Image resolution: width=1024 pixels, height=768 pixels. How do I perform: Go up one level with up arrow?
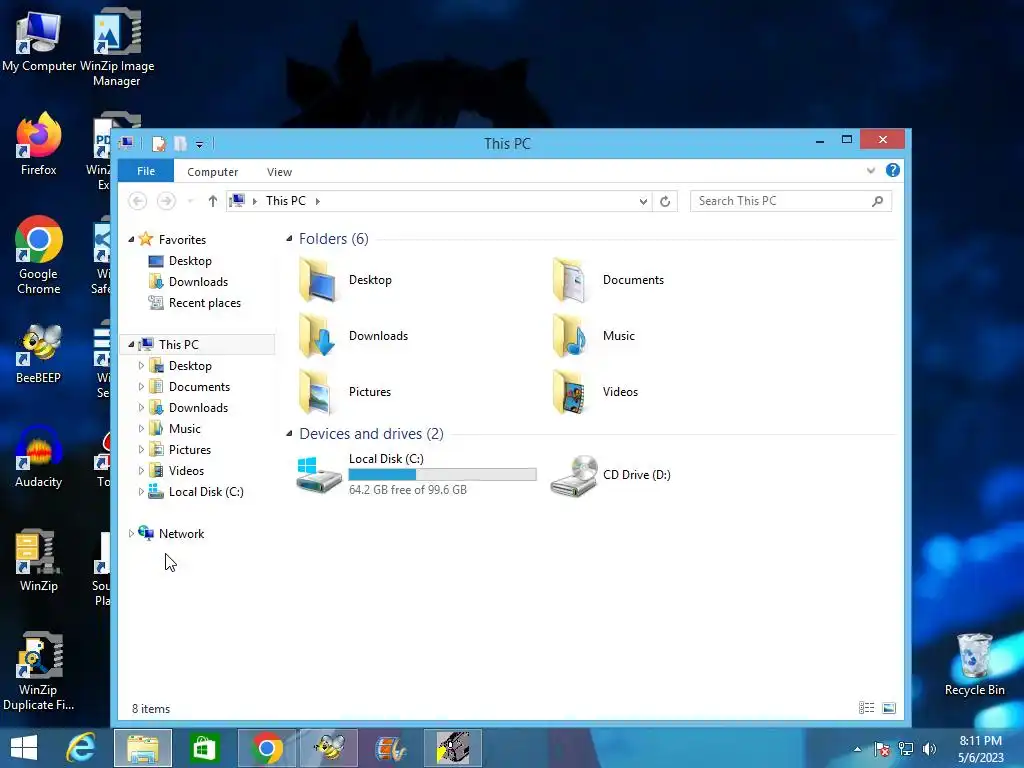tap(212, 201)
